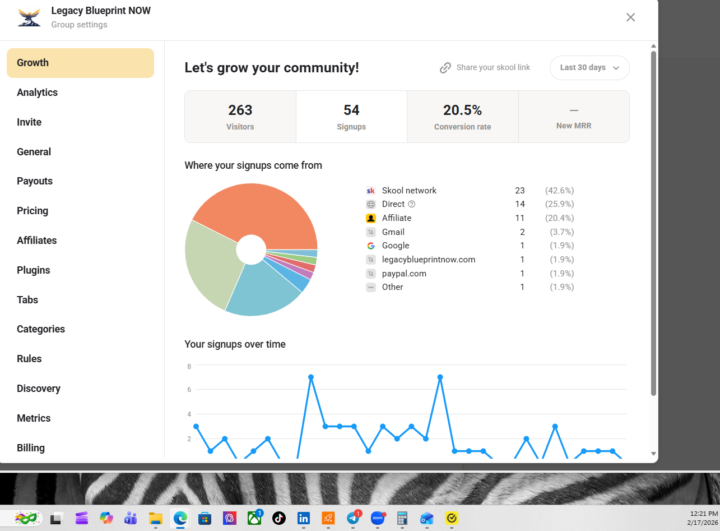Screen dimensions: 720x531
Task: Click the dialog vertical scrollbar thumb
Action: point(653,223)
